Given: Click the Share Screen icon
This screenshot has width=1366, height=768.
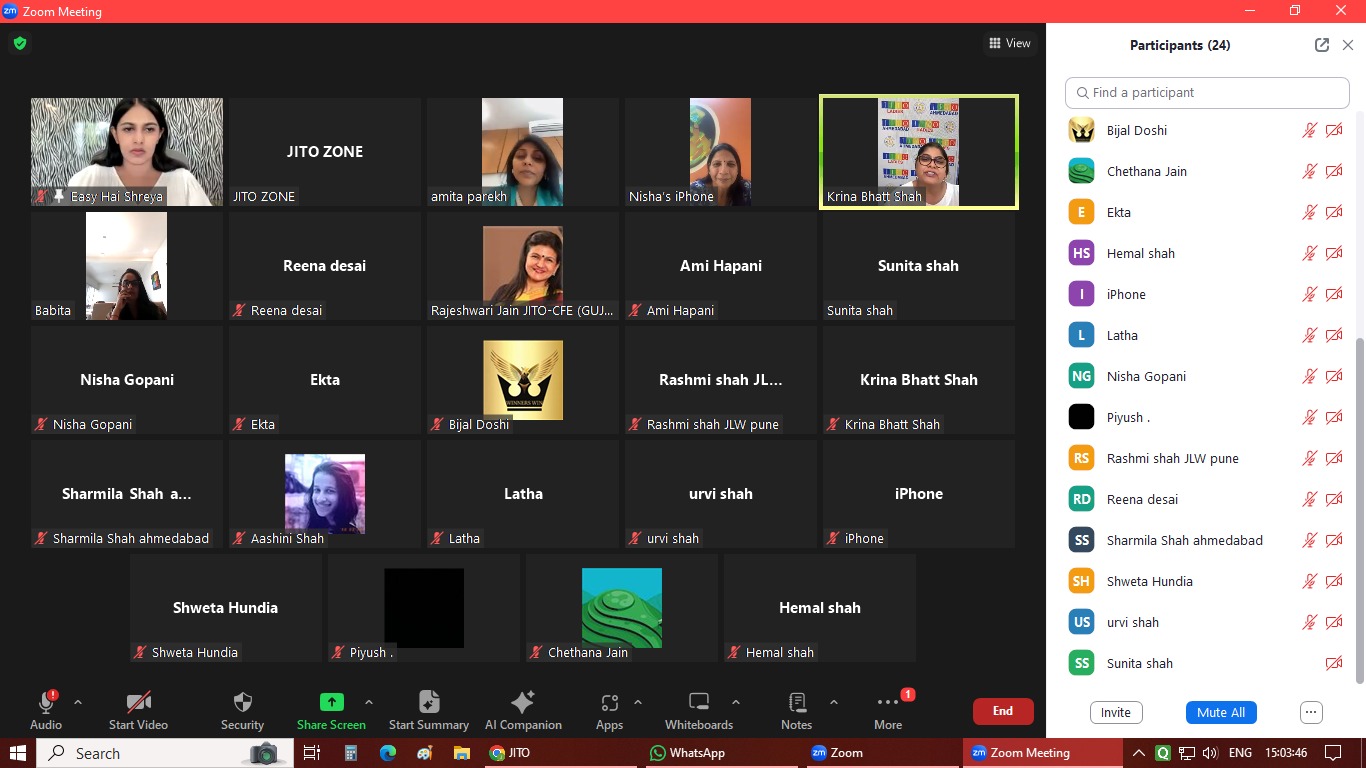Looking at the screenshot, I should click(331, 702).
